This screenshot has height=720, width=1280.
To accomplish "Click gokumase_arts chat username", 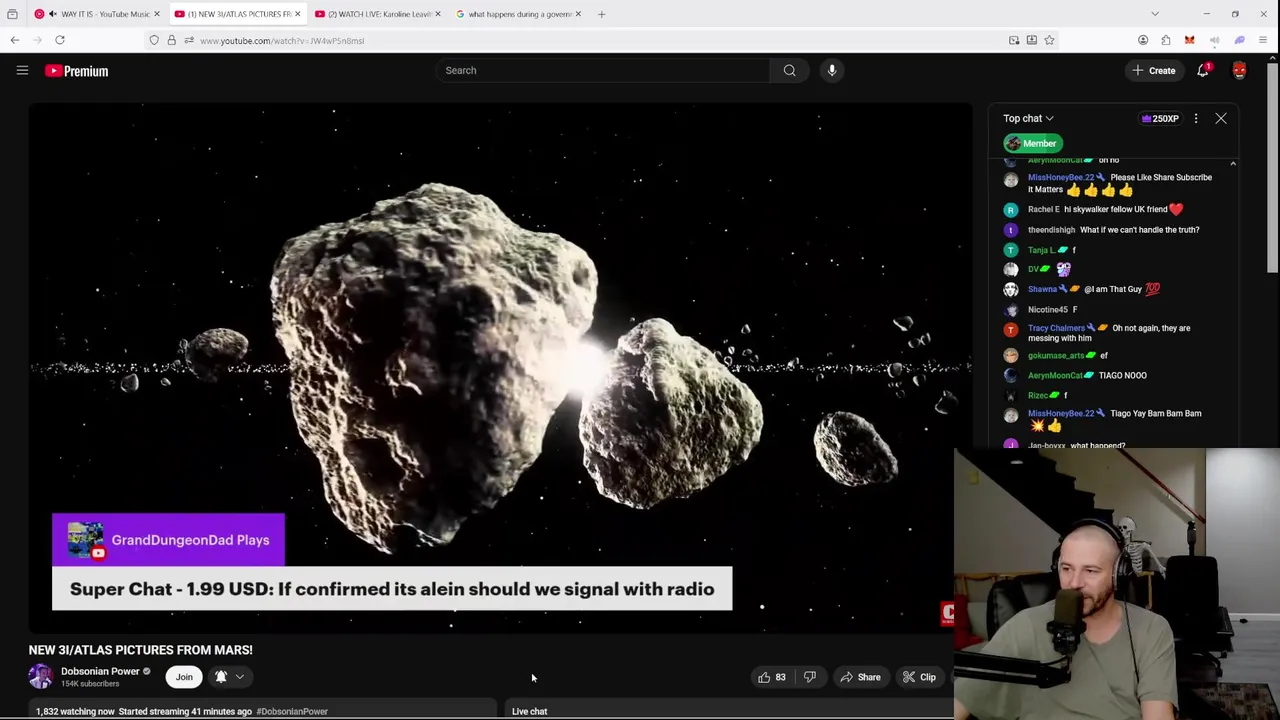I will (x=1055, y=355).
